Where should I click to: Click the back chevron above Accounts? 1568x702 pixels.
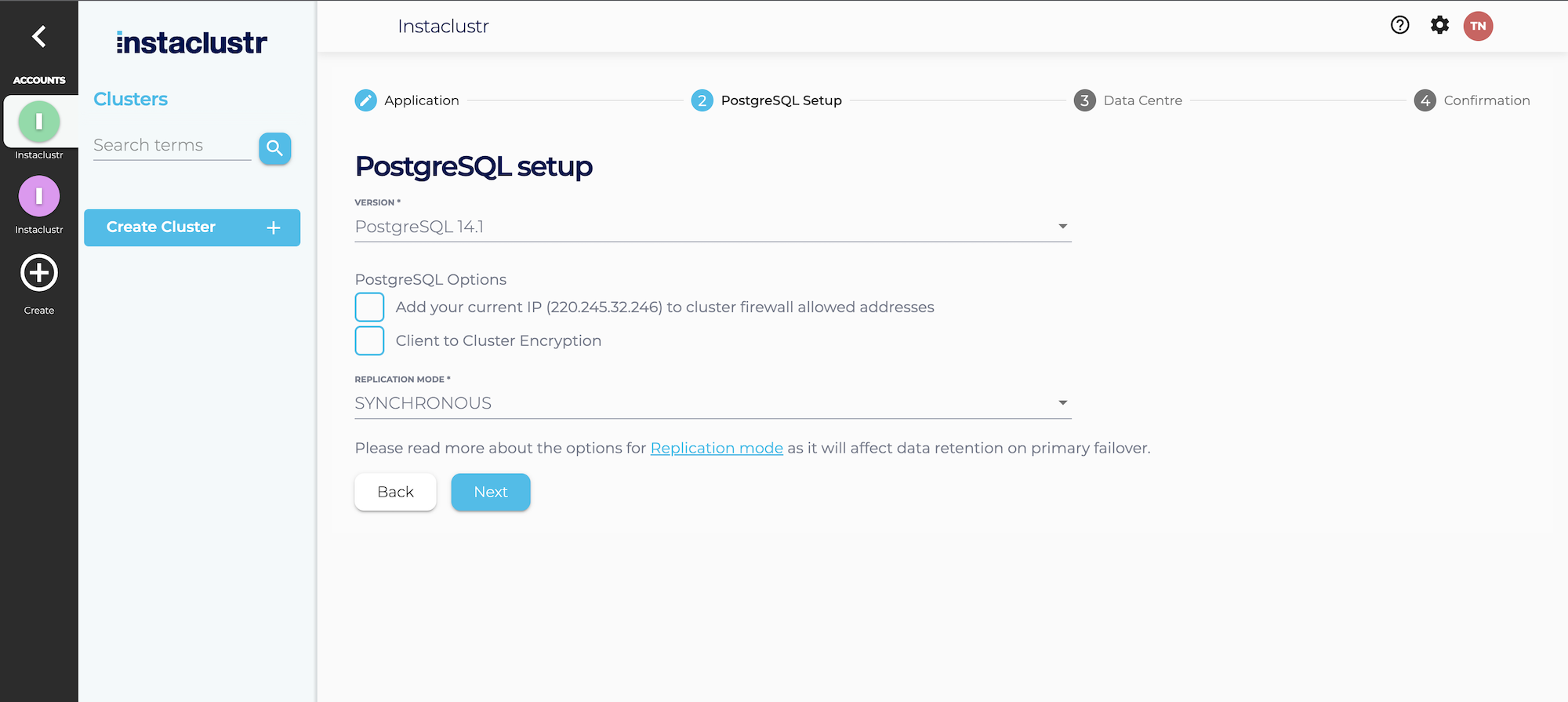[x=38, y=36]
